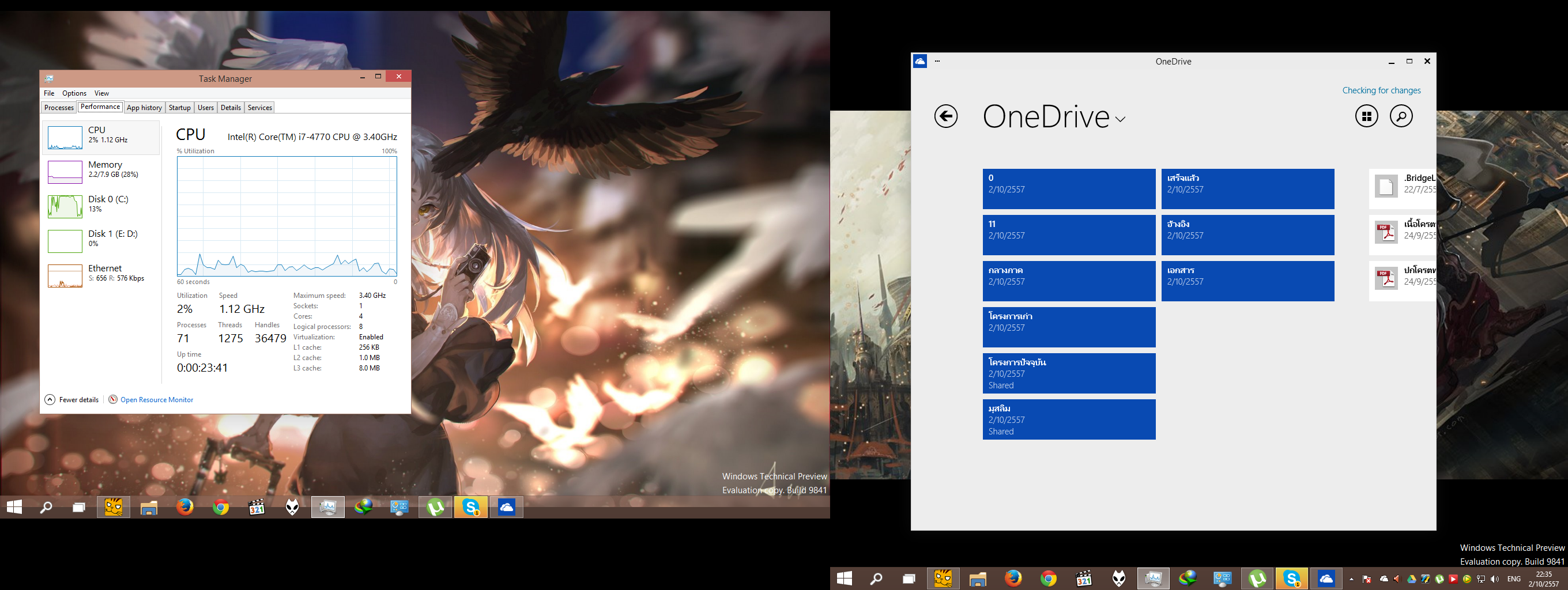Select Ethernet in the Performance sidebar
The width and height of the screenshot is (1568, 590).
101,276
